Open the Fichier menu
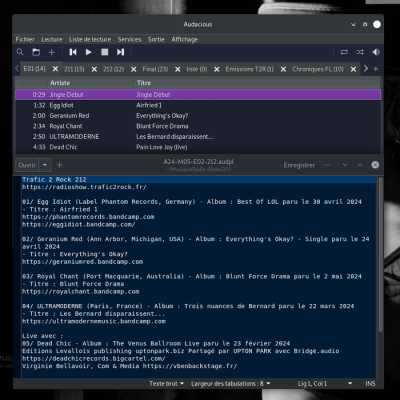 [x=25, y=39]
